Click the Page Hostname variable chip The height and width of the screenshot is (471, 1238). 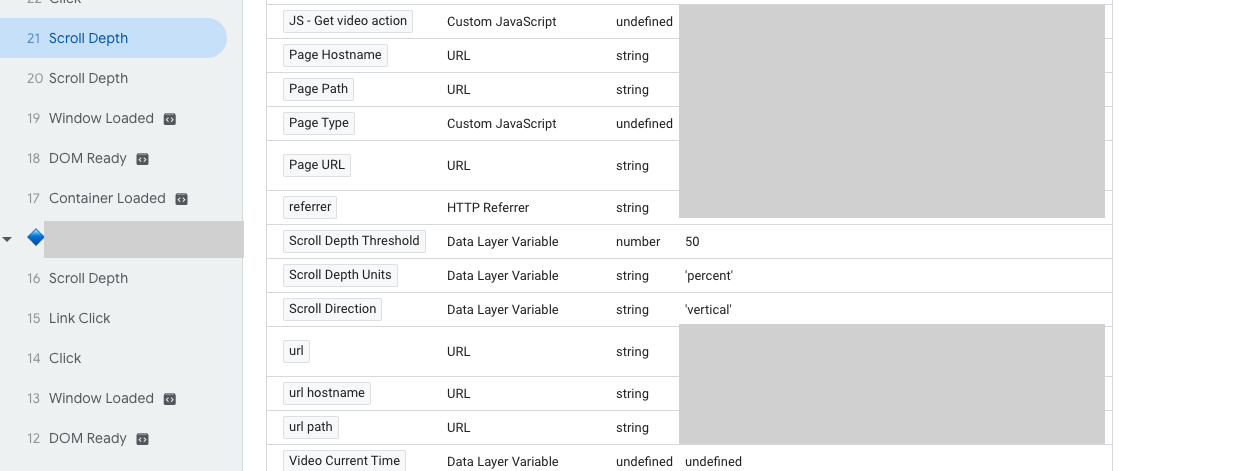pos(335,55)
